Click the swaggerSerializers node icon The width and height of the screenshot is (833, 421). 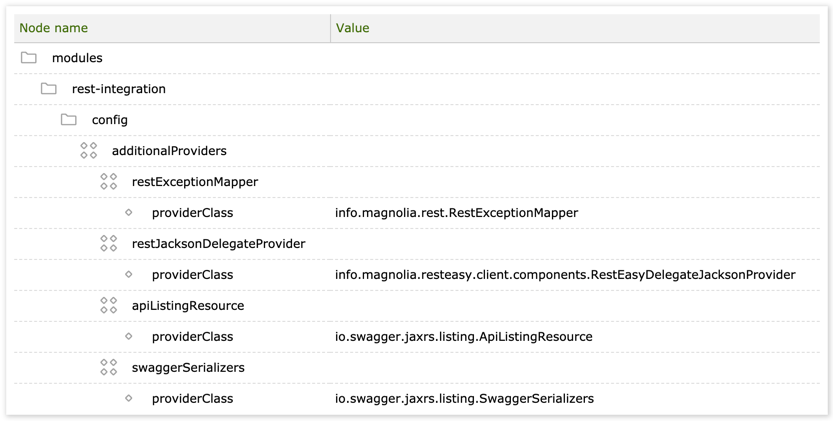click(x=109, y=368)
